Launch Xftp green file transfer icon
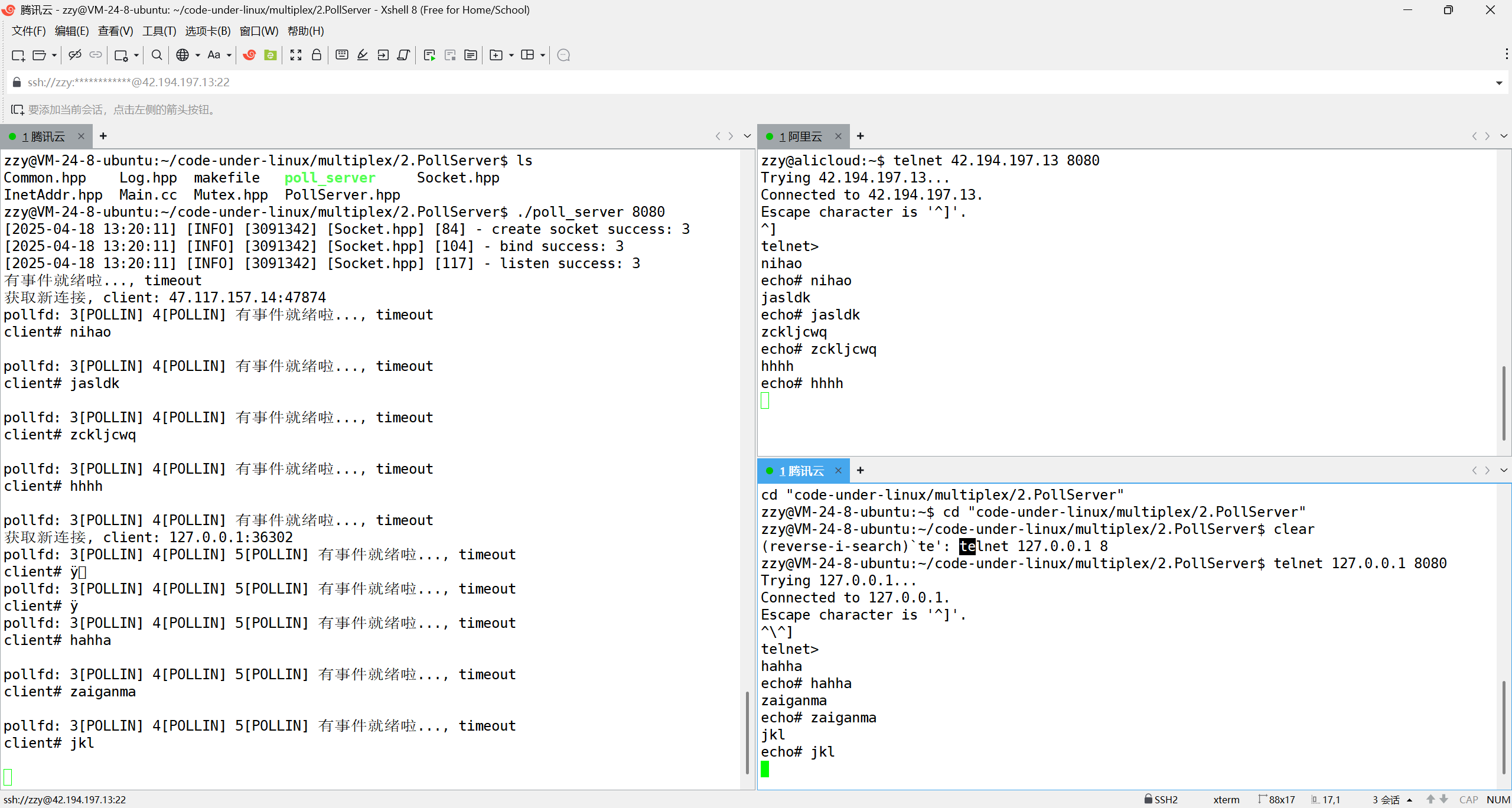The height and width of the screenshot is (808, 1512). pyautogui.click(x=271, y=55)
